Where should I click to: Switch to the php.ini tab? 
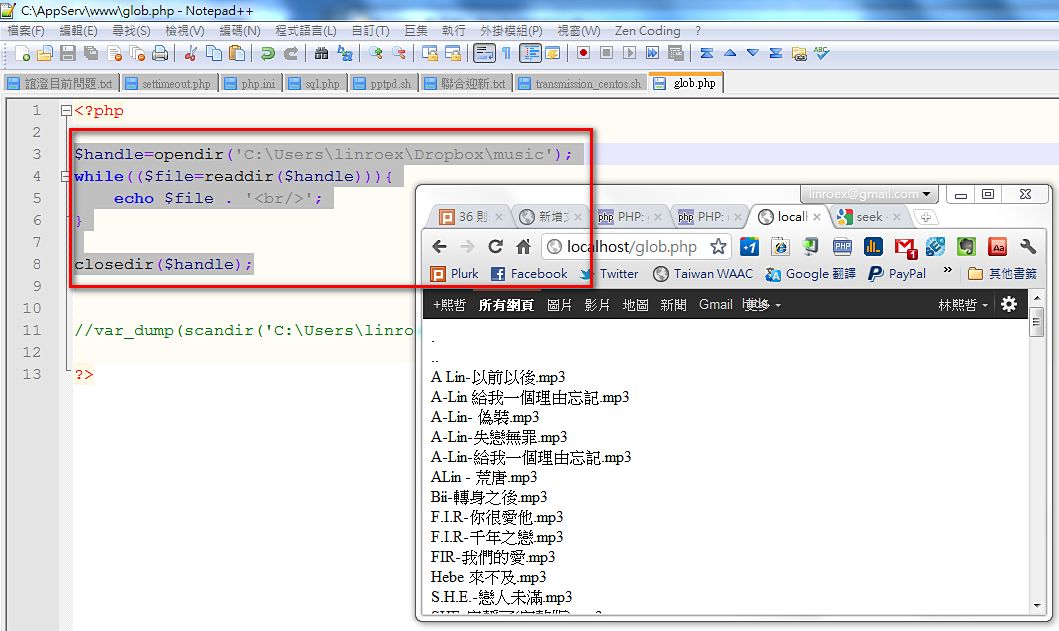[251, 84]
